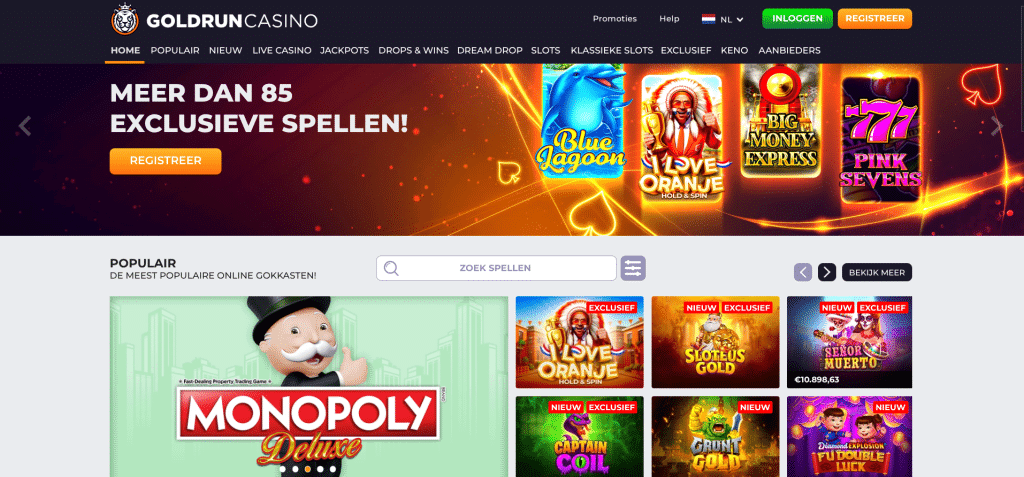Image resolution: width=1024 pixels, height=477 pixels.
Task: Go to previous banner slide arrow
Action: [x=25, y=125]
